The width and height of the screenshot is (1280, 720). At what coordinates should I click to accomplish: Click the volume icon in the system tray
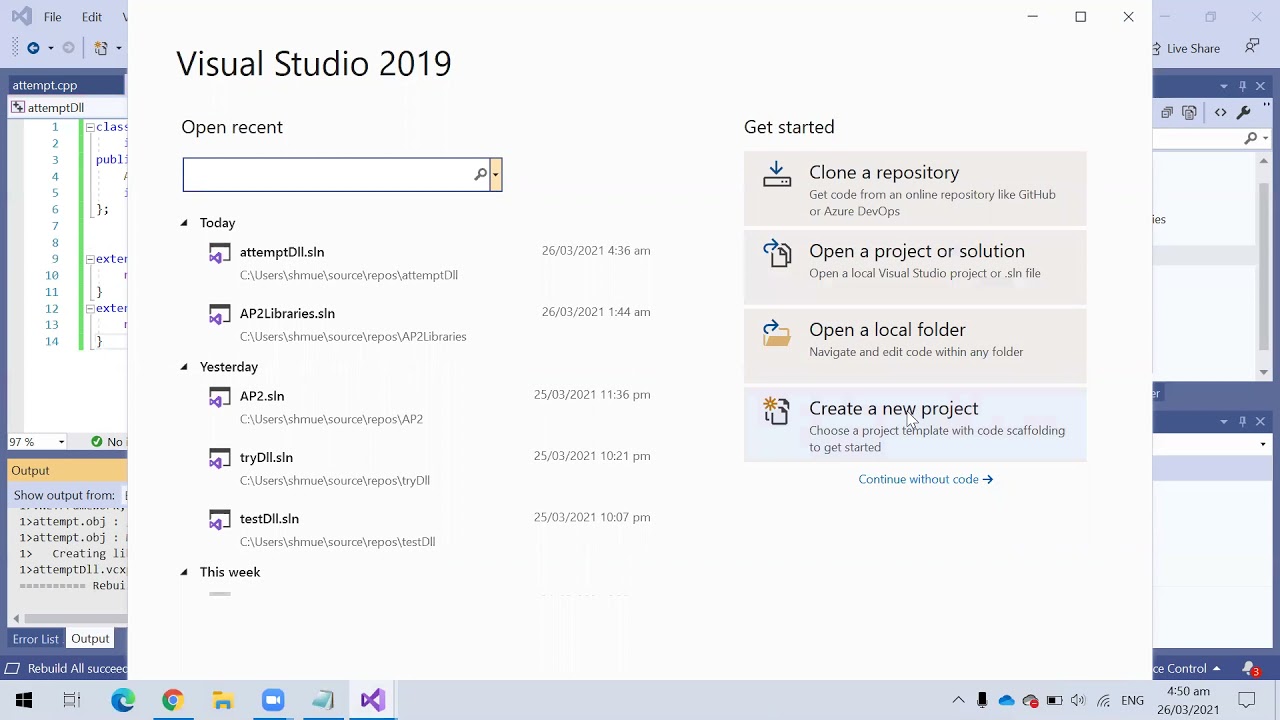tap(1078, 700)
